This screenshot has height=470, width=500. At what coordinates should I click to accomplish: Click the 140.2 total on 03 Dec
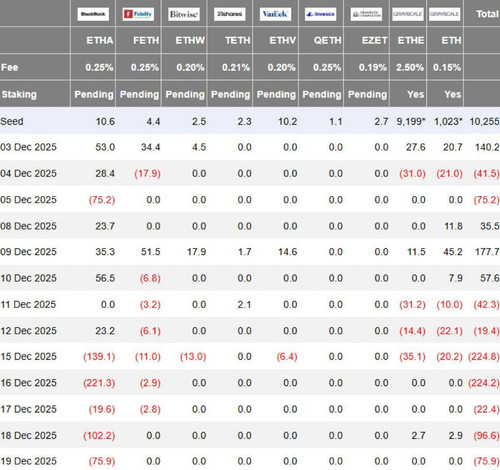click(x=487, y=147)
